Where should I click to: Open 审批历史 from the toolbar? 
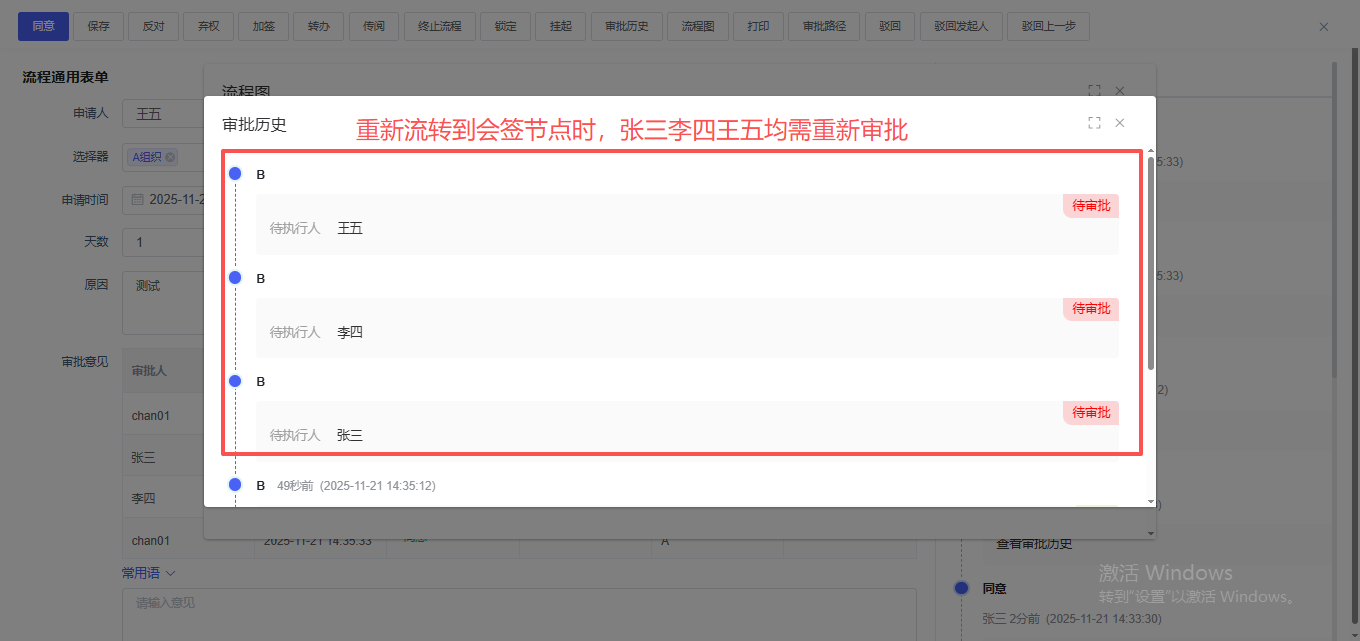click(x=626, y=27)
